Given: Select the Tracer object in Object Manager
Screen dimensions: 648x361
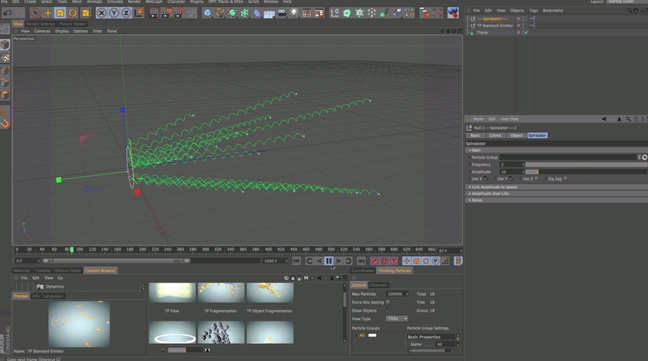Looking at the screenshot, I should click(482, 32).
